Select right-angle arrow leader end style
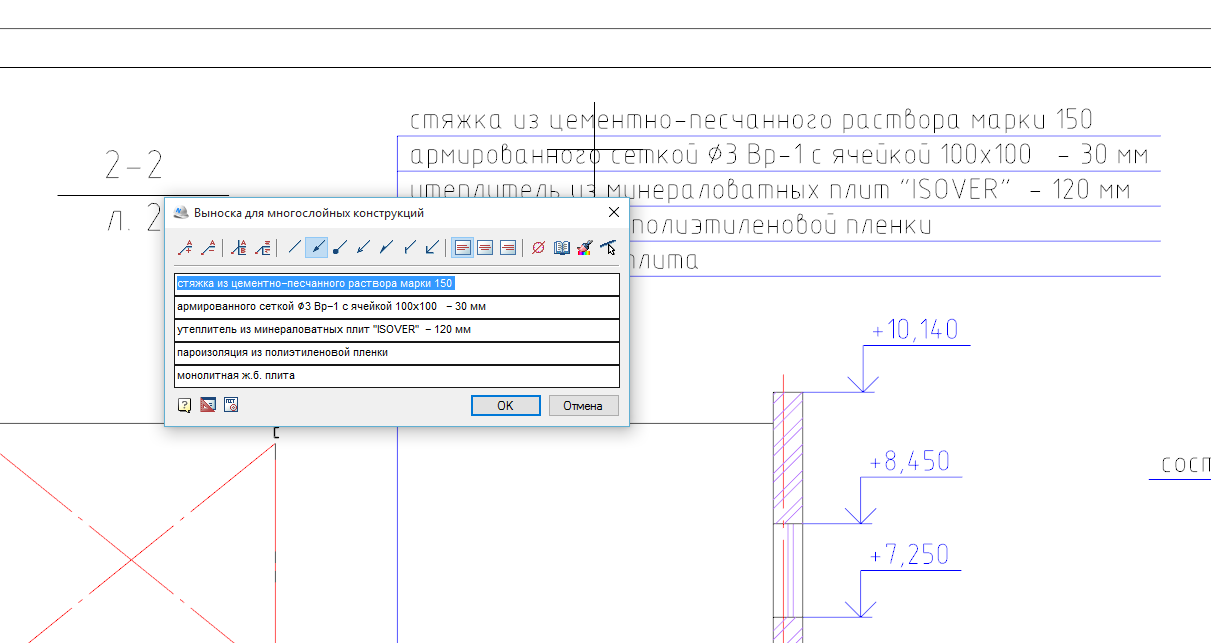Image resolution: width=1211 pixels, height=643 pixels. pos(432,247)
